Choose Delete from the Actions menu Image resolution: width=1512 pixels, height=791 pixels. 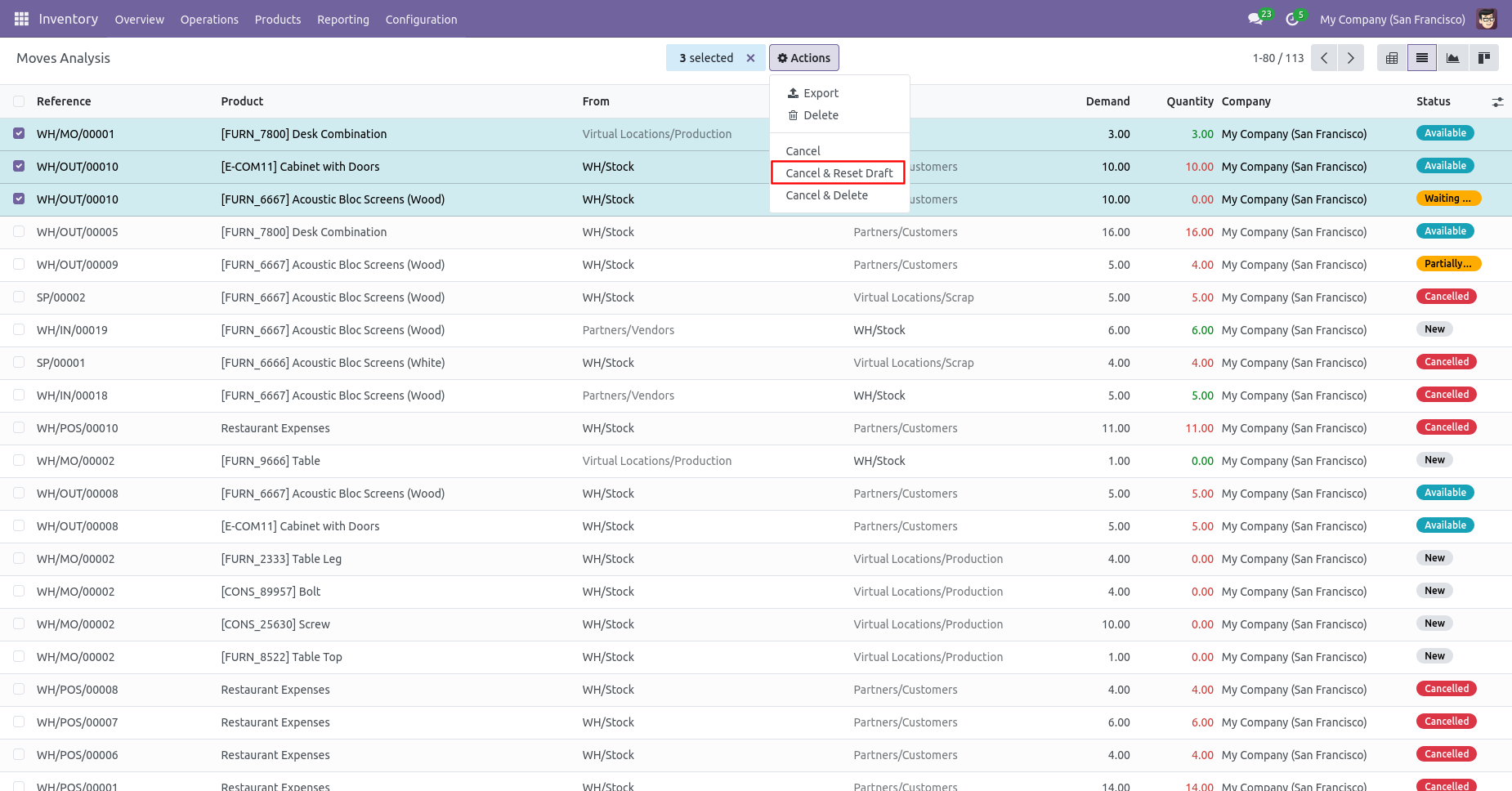pos(839,115)
